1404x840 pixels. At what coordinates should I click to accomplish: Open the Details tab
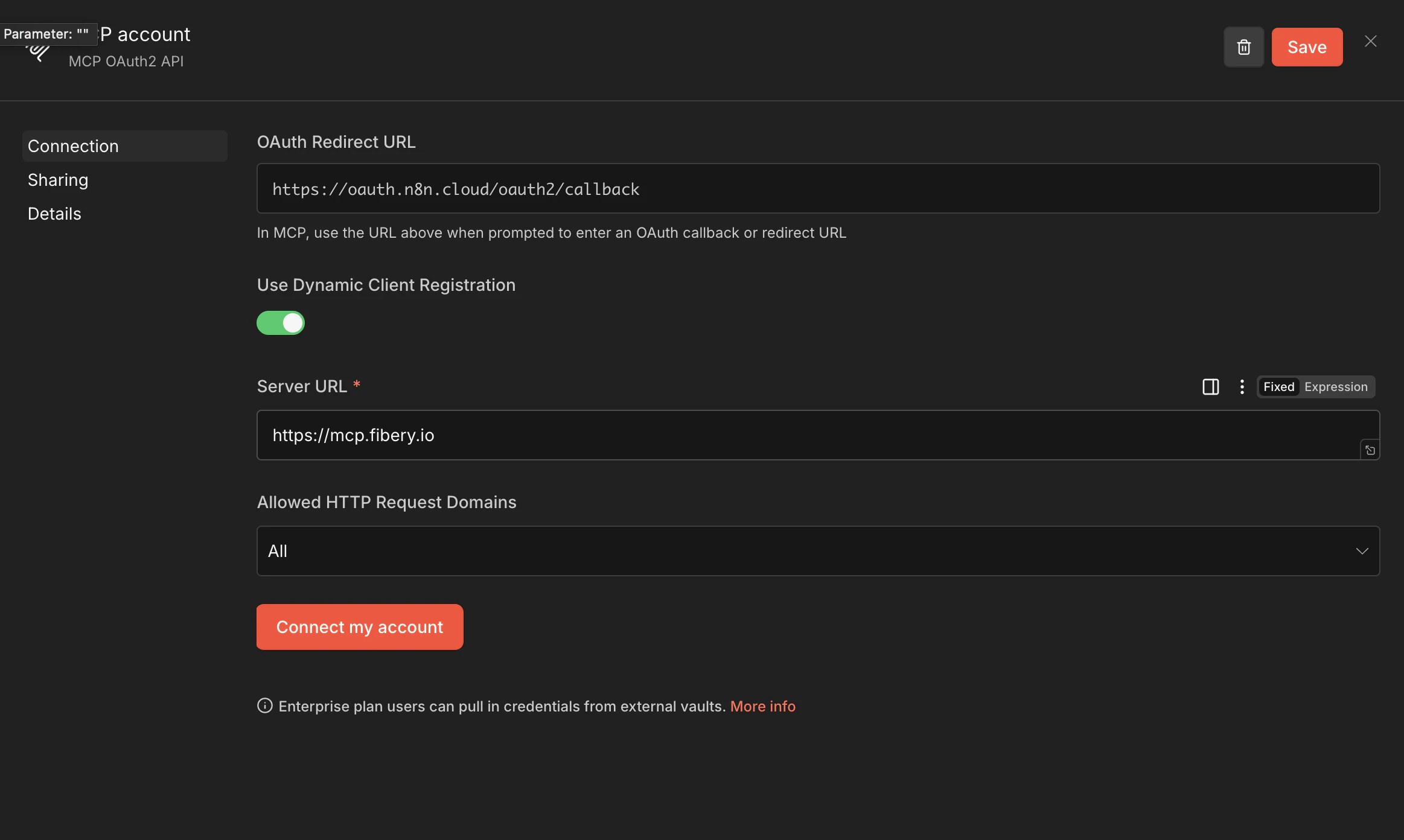click(x=54, y=213)
